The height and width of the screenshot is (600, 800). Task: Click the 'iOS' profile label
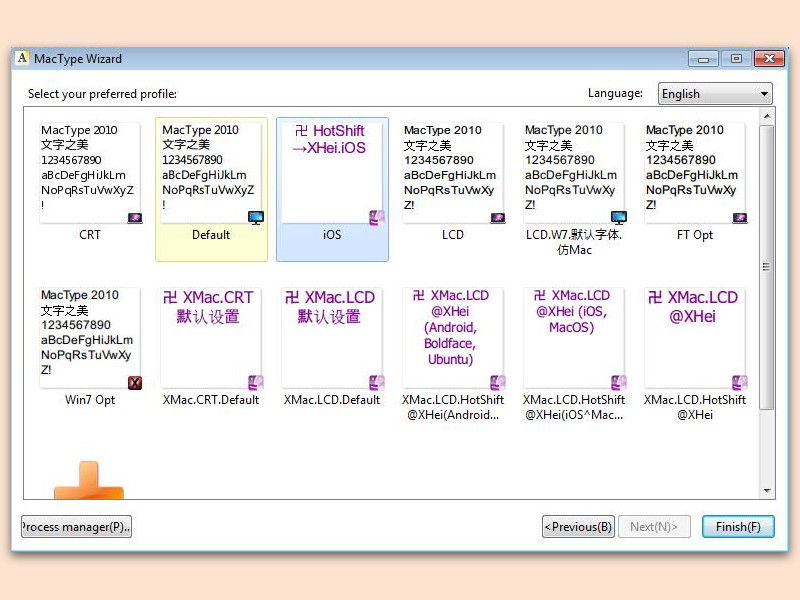point(332,235)
